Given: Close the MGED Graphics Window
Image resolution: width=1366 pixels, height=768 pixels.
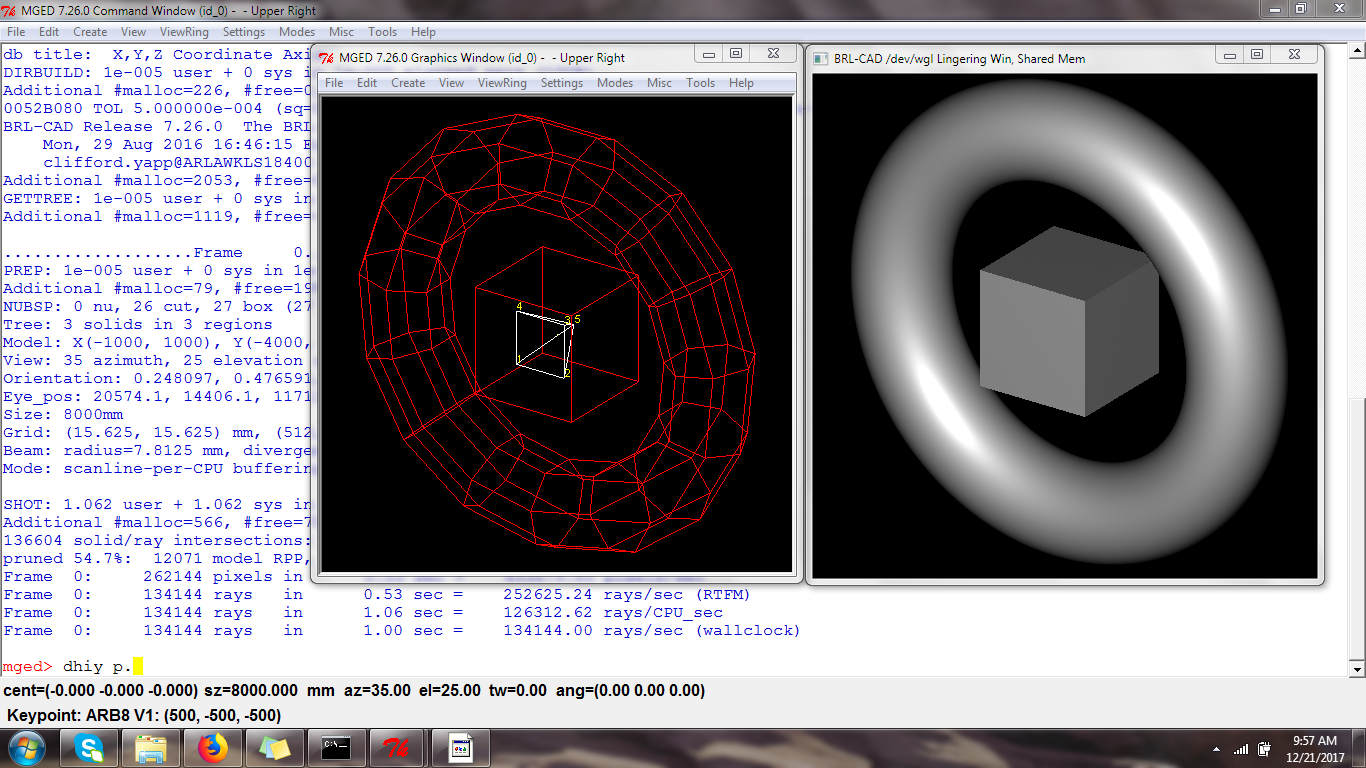Looking at the screenshot, I should coord(773,55).
